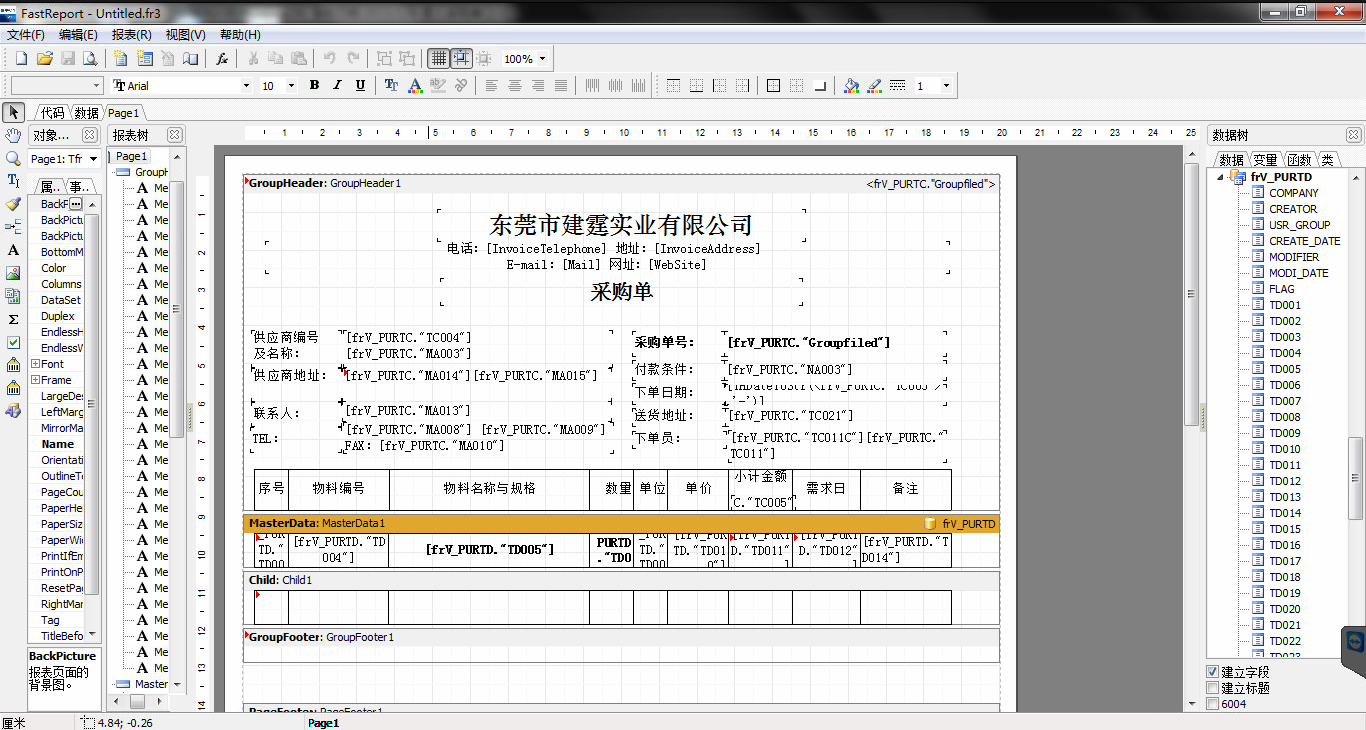Select the Hand tool in left toolbar
The height and width of the screenshot is (730, 1366).
point(13,135)
